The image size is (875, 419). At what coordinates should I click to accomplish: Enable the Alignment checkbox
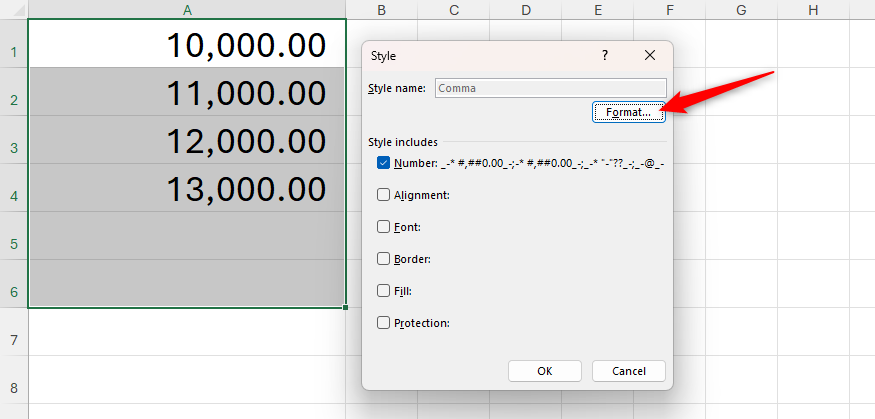tap(384, 195)
